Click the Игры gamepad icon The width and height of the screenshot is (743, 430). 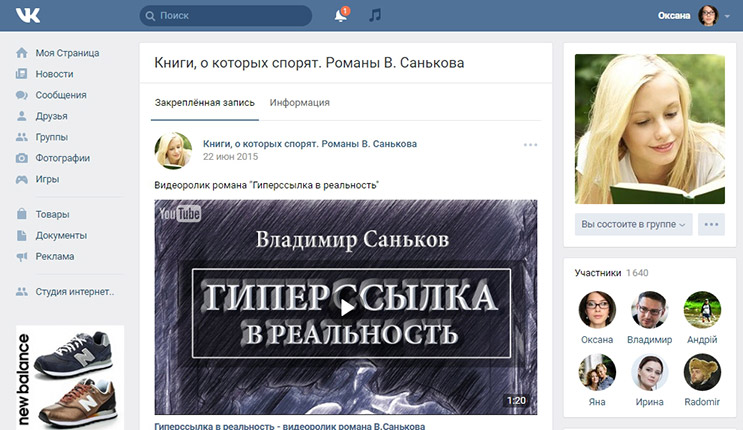[x=22, y=179]
